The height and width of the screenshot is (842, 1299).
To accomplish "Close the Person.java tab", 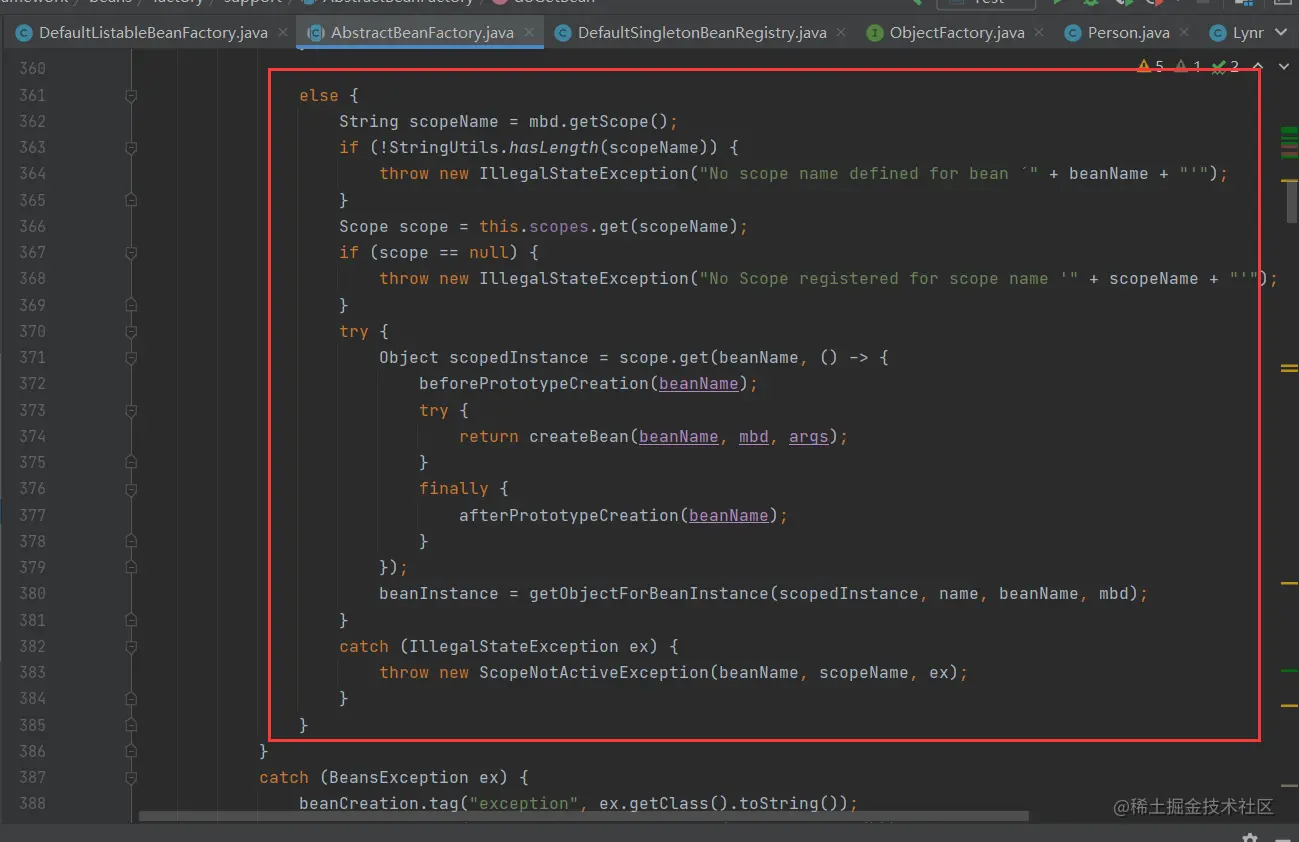I will (x=1185, y=33).
